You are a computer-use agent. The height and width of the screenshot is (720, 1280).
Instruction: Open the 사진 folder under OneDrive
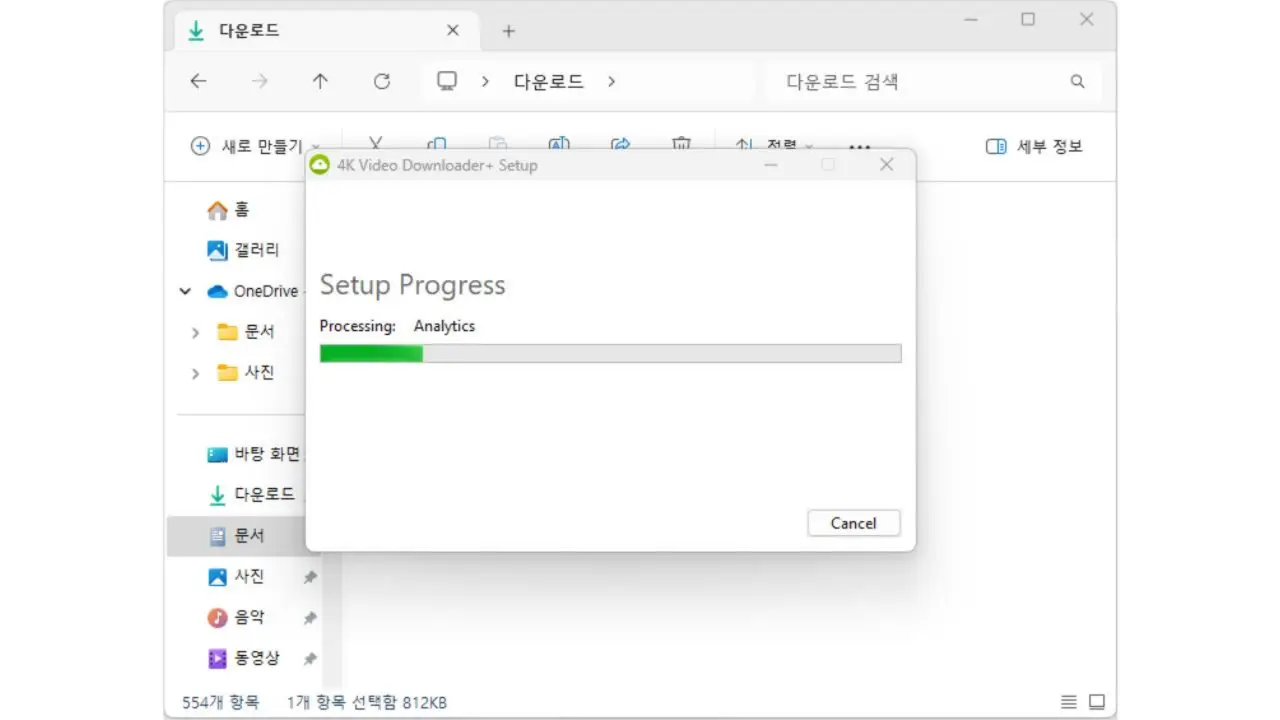tap(246, 373)
